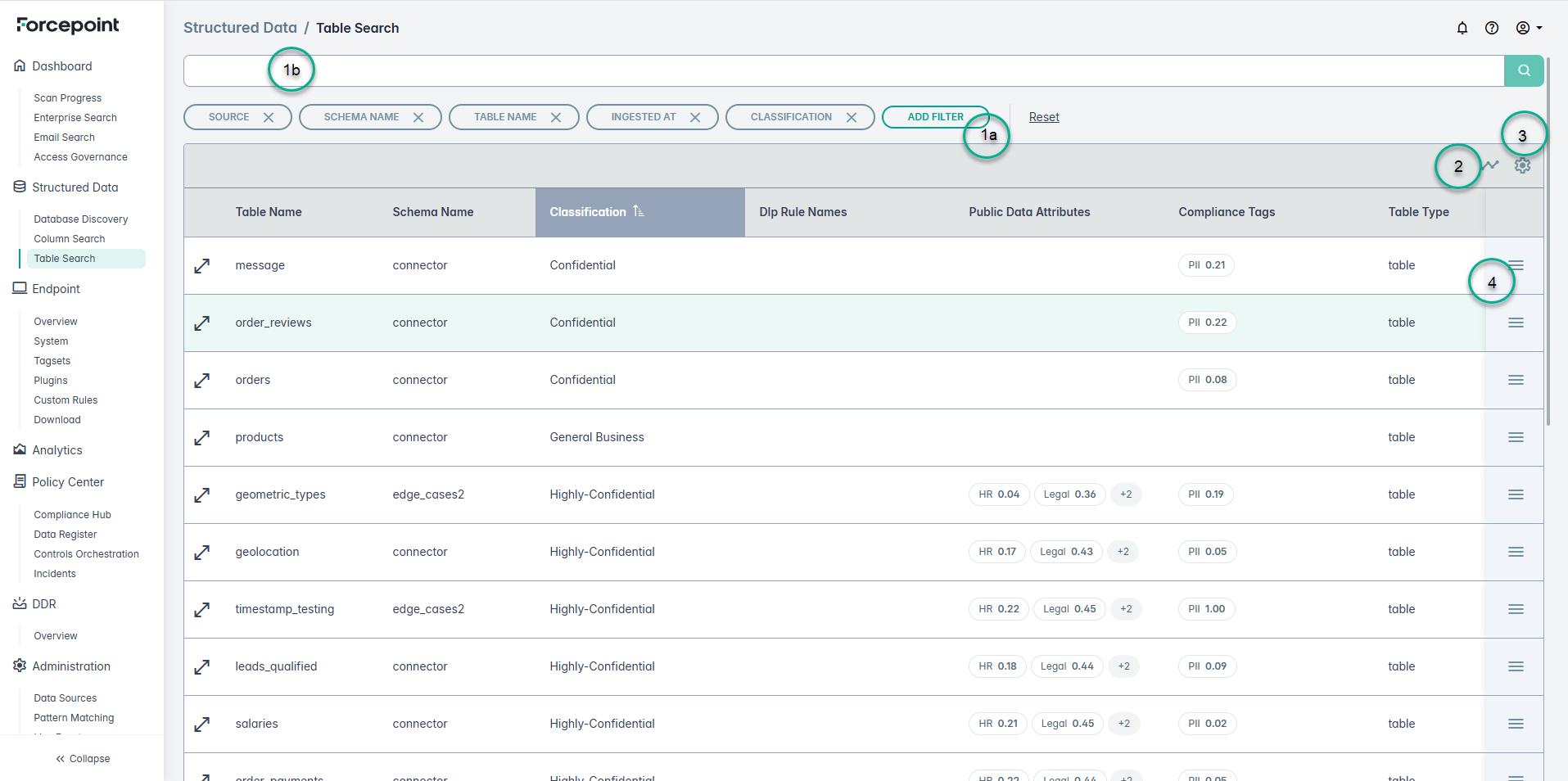This screenshot has width=1568, height=781.
Task: Go to Column Search in sidebar
Action: (70, 239)
